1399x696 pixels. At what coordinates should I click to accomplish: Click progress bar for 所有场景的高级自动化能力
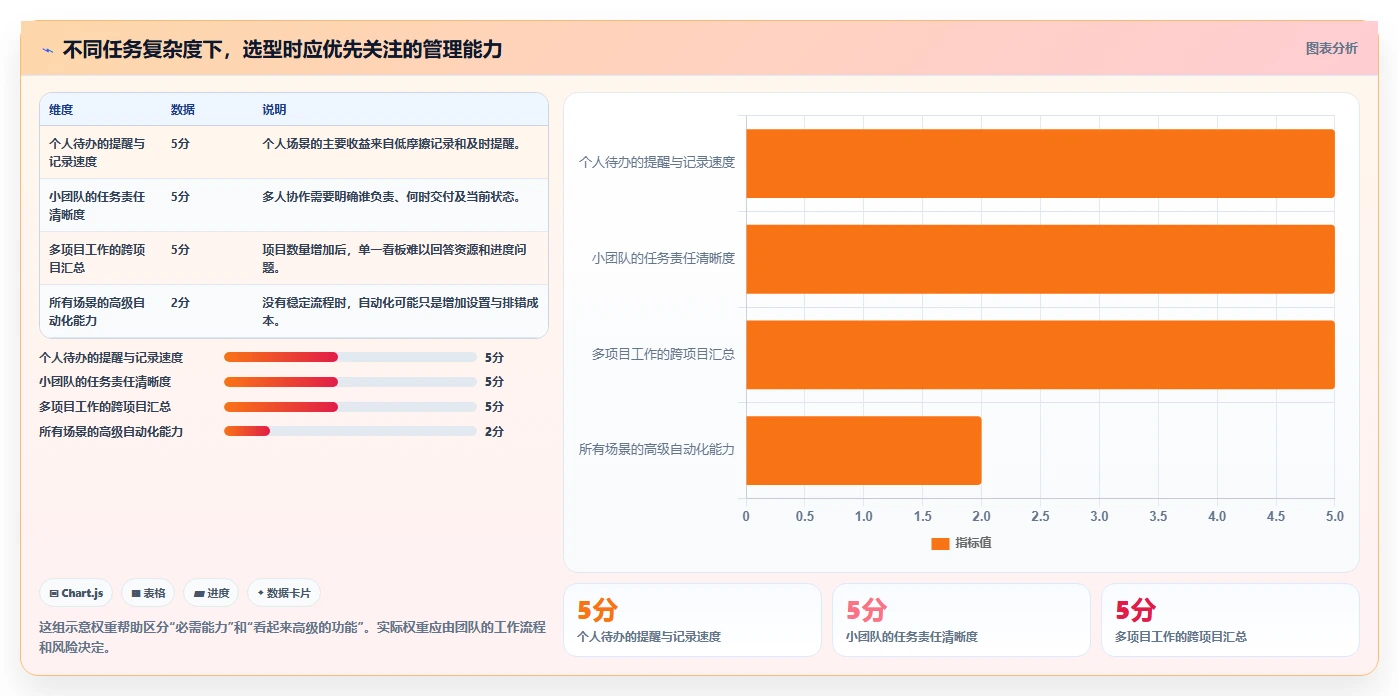350,431
